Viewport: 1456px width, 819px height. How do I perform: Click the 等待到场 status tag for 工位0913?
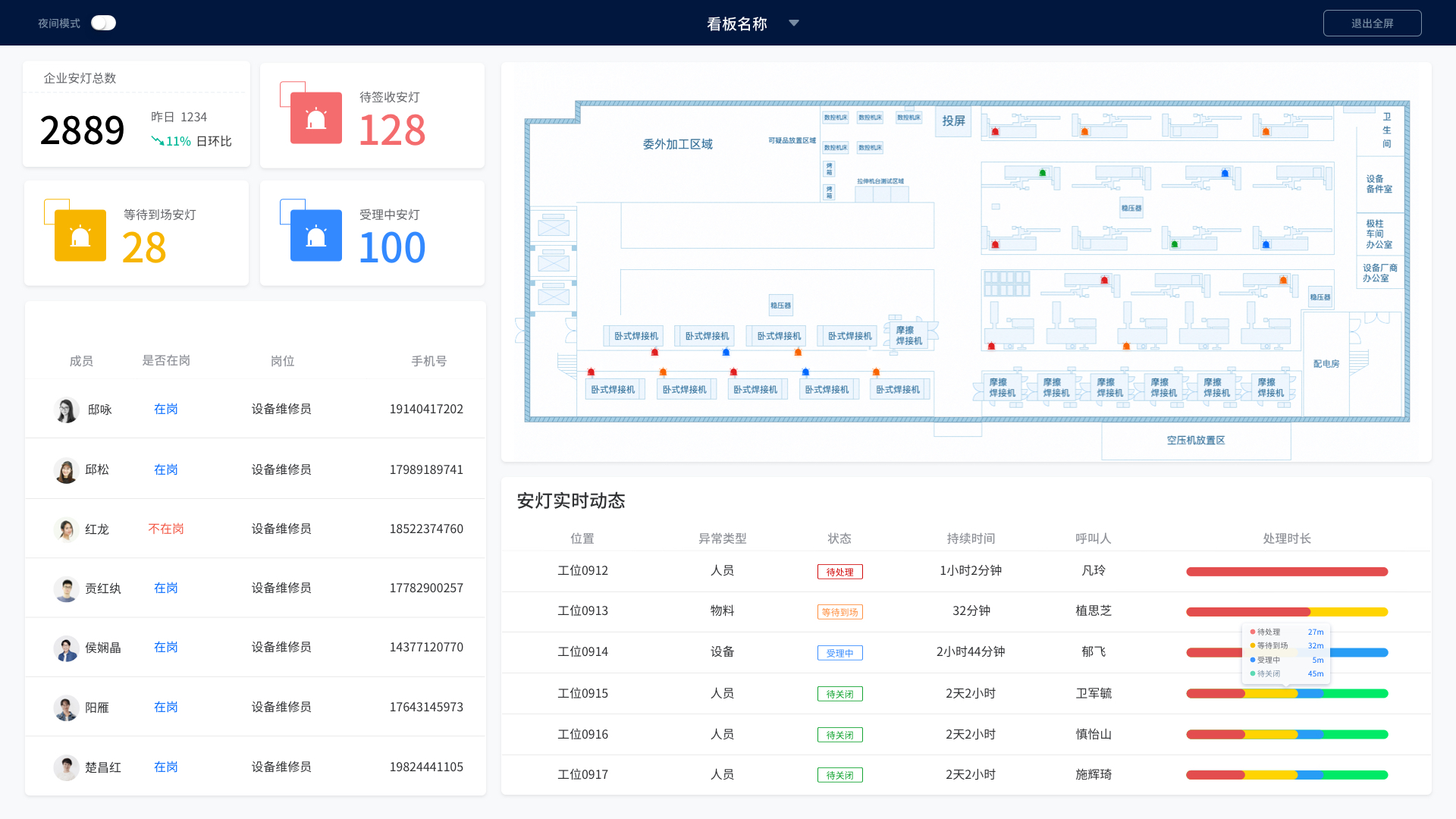click(x=839, y=611)
